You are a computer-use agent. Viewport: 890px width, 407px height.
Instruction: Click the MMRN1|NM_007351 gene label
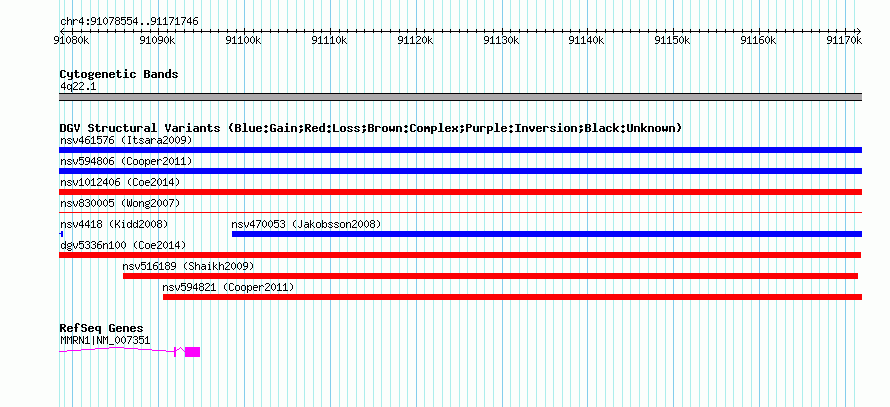point(105,340)
